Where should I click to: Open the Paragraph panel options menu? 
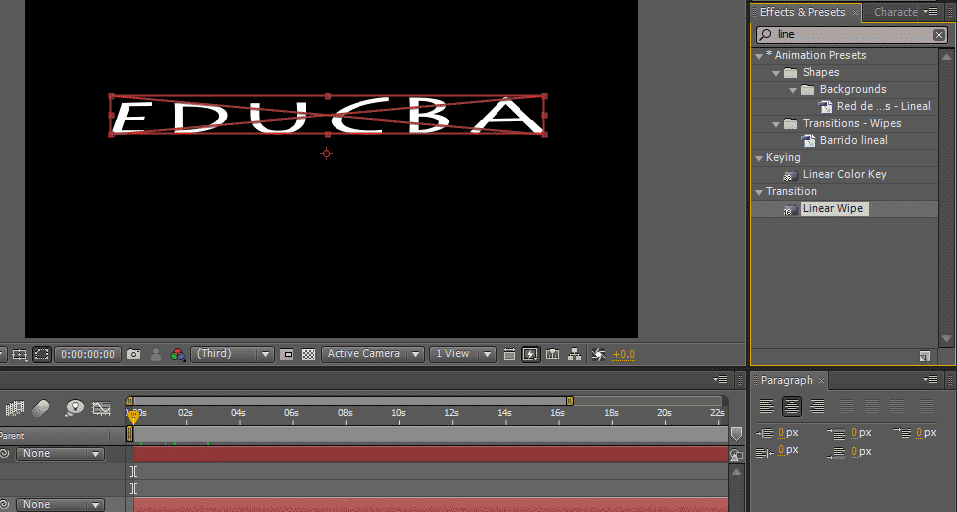pos(930,380)
